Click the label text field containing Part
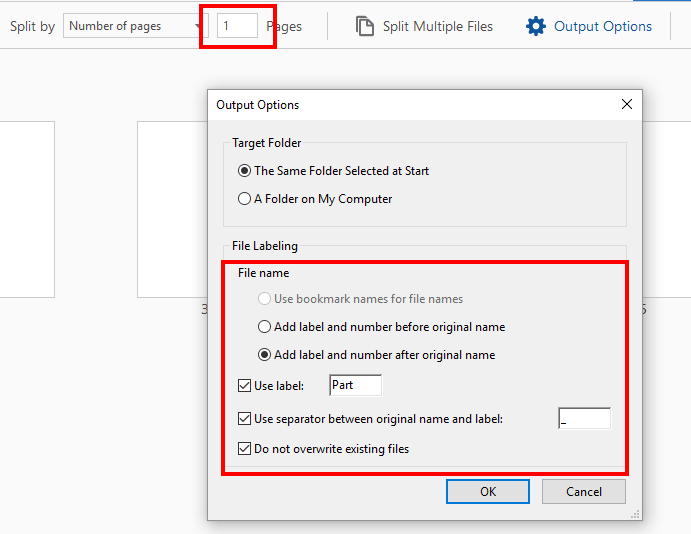 pos(355,386)
